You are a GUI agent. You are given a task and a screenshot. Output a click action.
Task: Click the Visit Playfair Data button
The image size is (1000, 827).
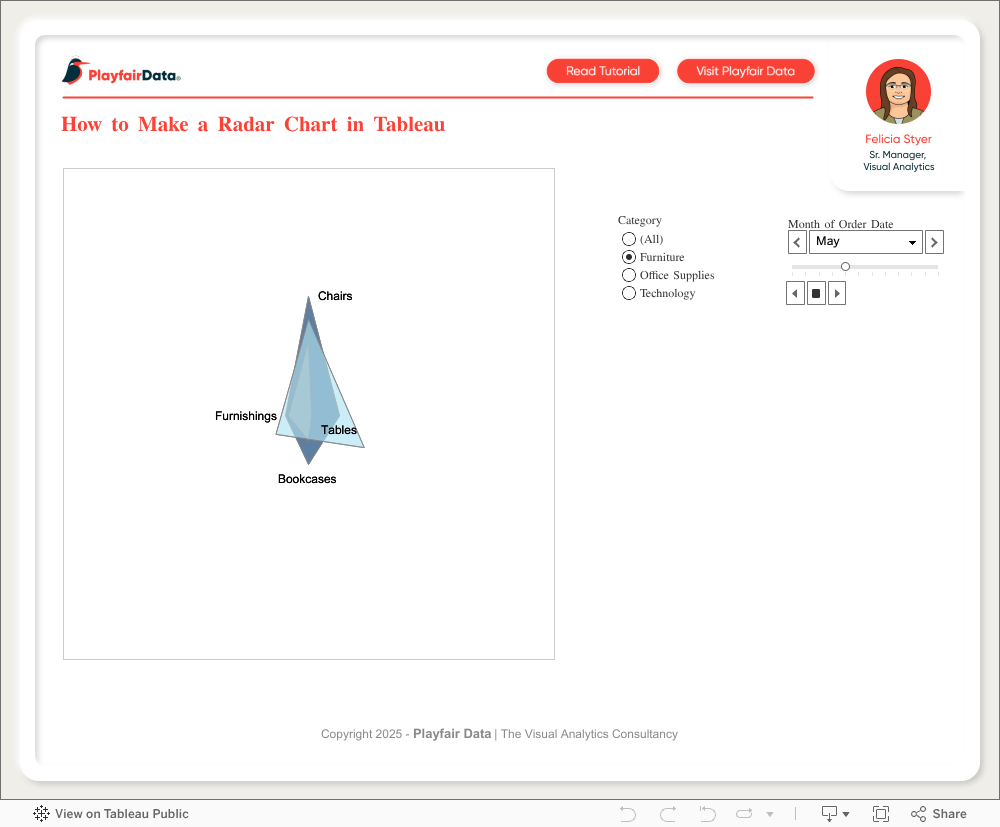[746, 71]
